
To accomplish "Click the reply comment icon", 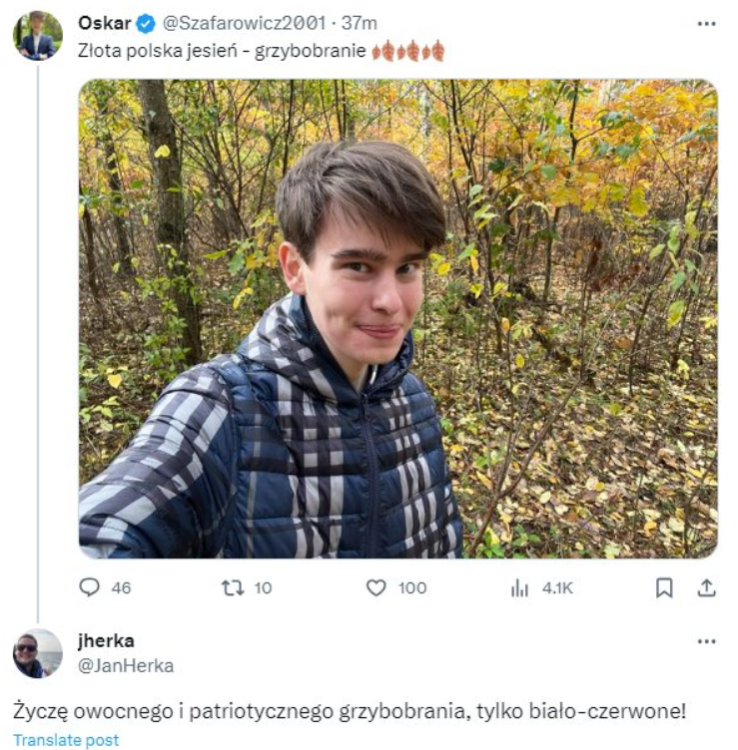I will [90, 588].
